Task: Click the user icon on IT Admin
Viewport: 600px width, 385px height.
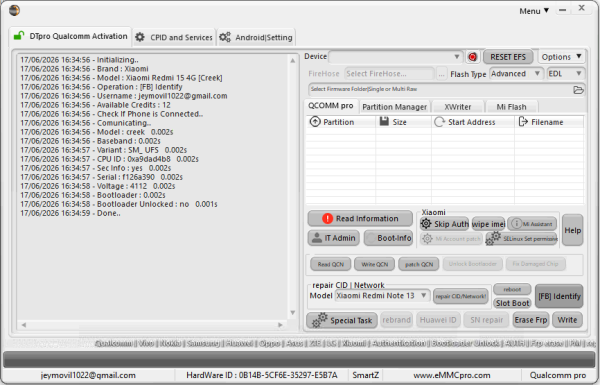Action: 317,238
